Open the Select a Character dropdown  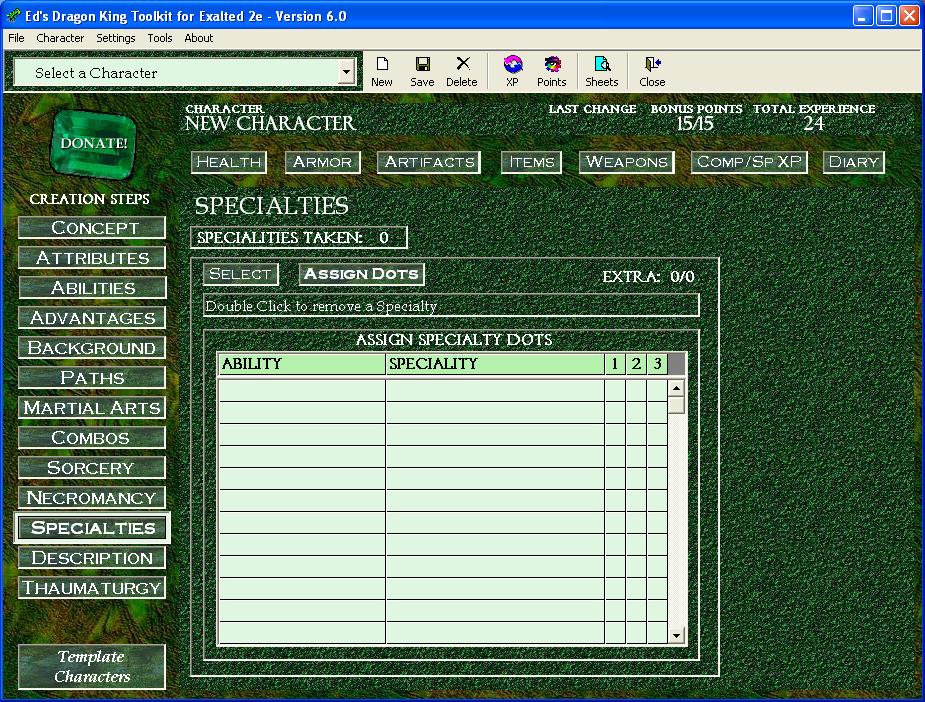[346, 73]
